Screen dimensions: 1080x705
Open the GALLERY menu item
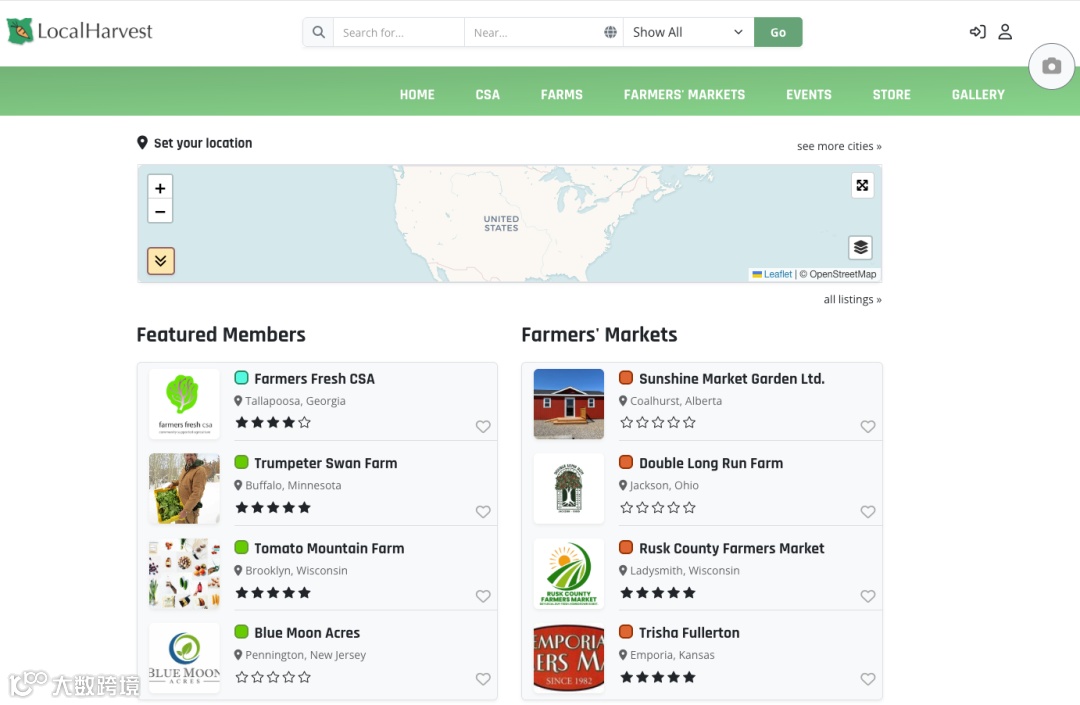pos(978,94)
